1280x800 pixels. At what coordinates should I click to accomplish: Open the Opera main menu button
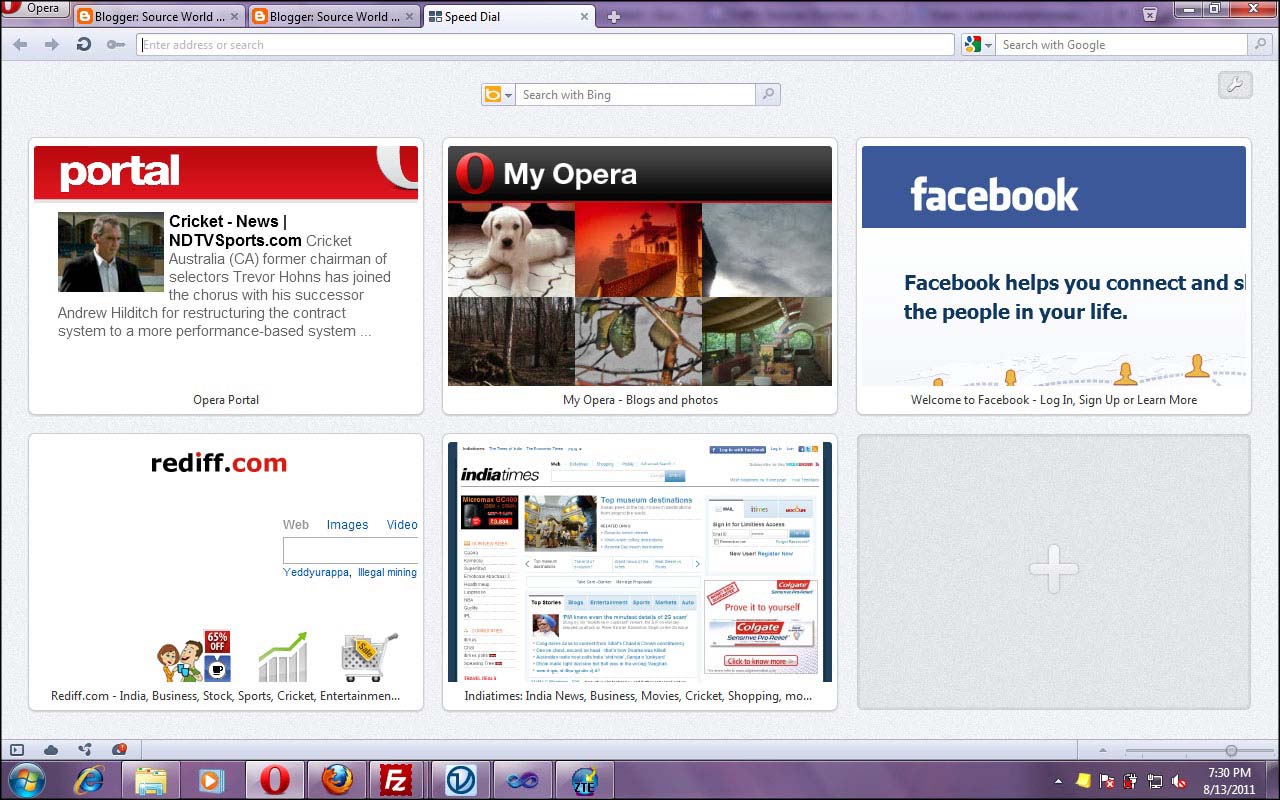(x=33, y=9)
